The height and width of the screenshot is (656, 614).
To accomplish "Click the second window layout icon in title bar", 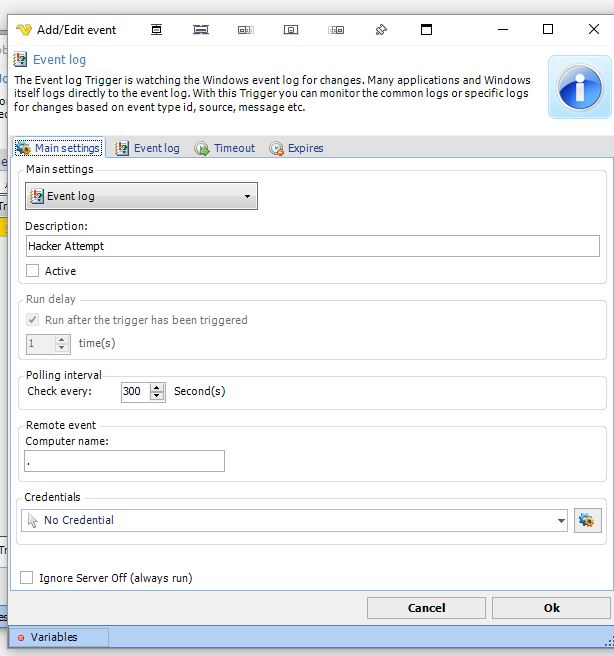I will 201,30.
